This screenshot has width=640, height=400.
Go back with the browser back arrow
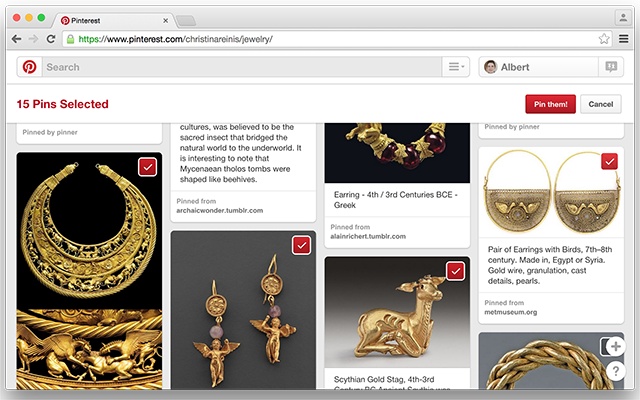[x=16, y=39]
